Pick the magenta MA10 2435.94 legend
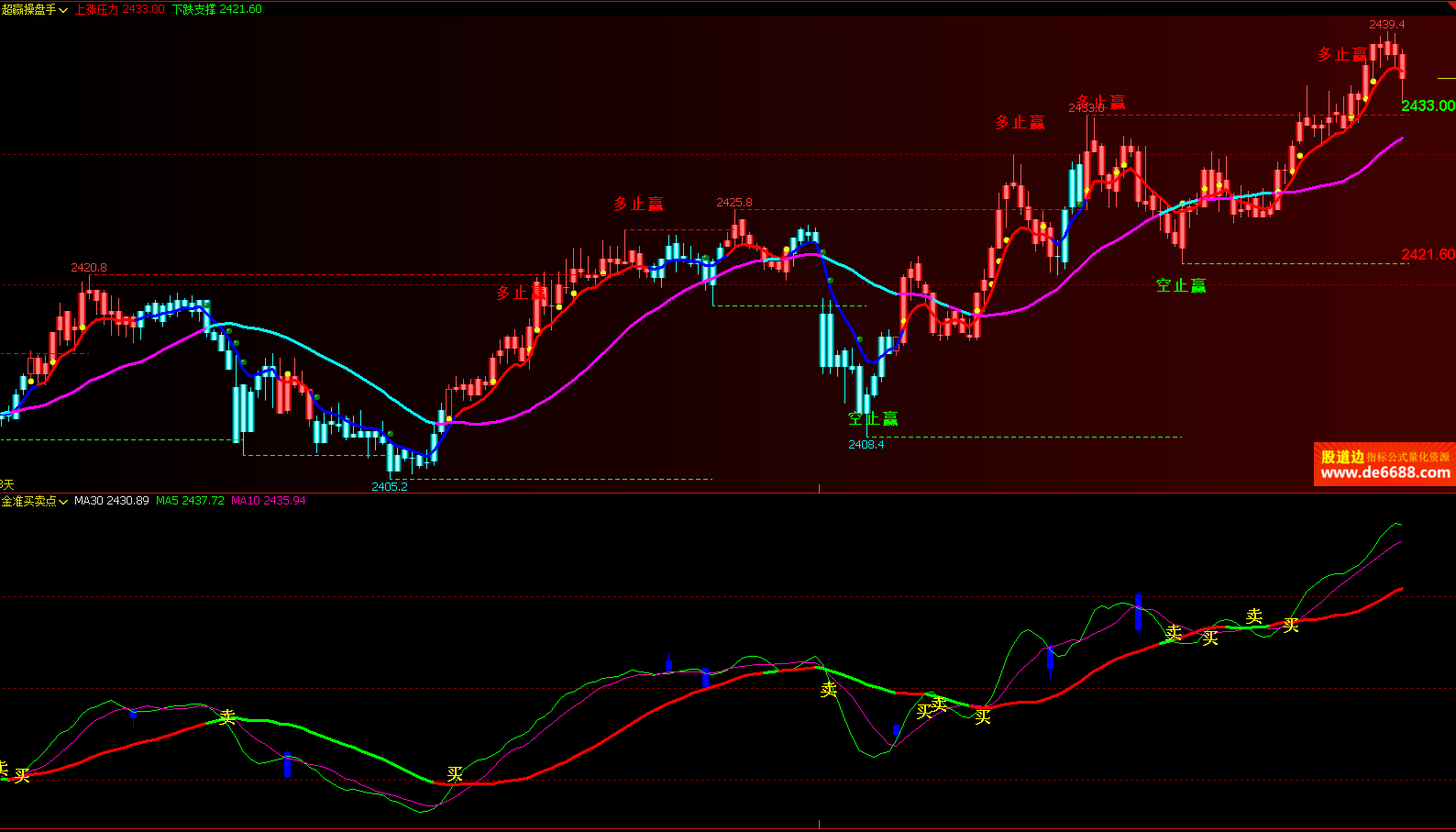The width and height of the screenshot is (1456, 832). tap(269, 501)
